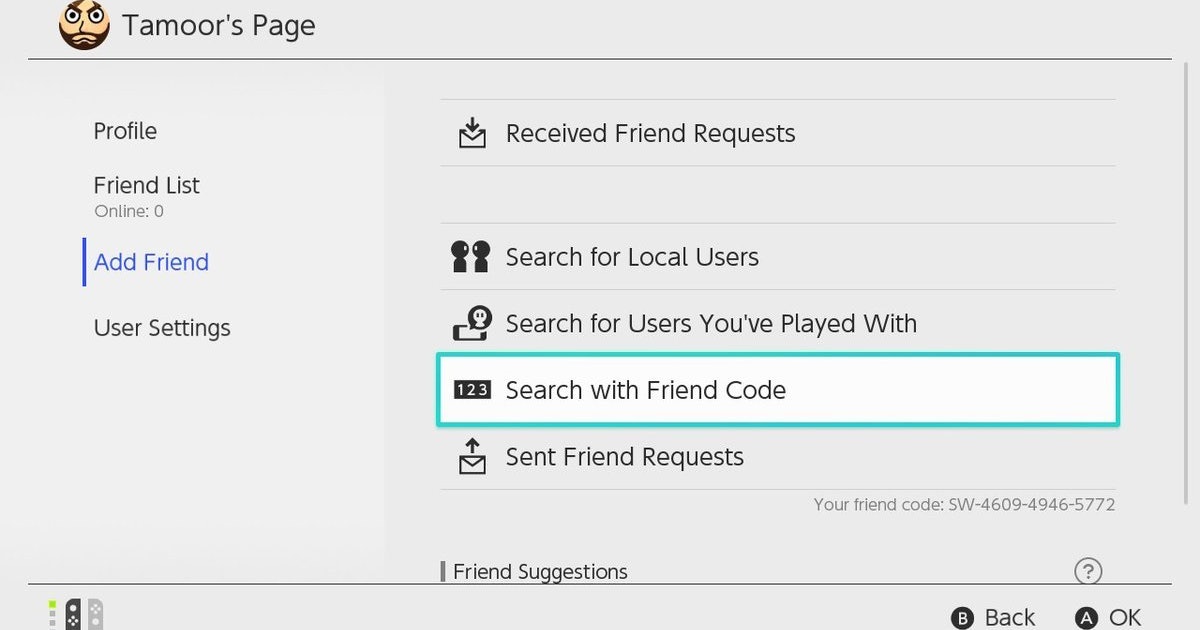The width and height of the screenshot is (1200, 630).
Task: Click your friend code text
Action: 964,505
